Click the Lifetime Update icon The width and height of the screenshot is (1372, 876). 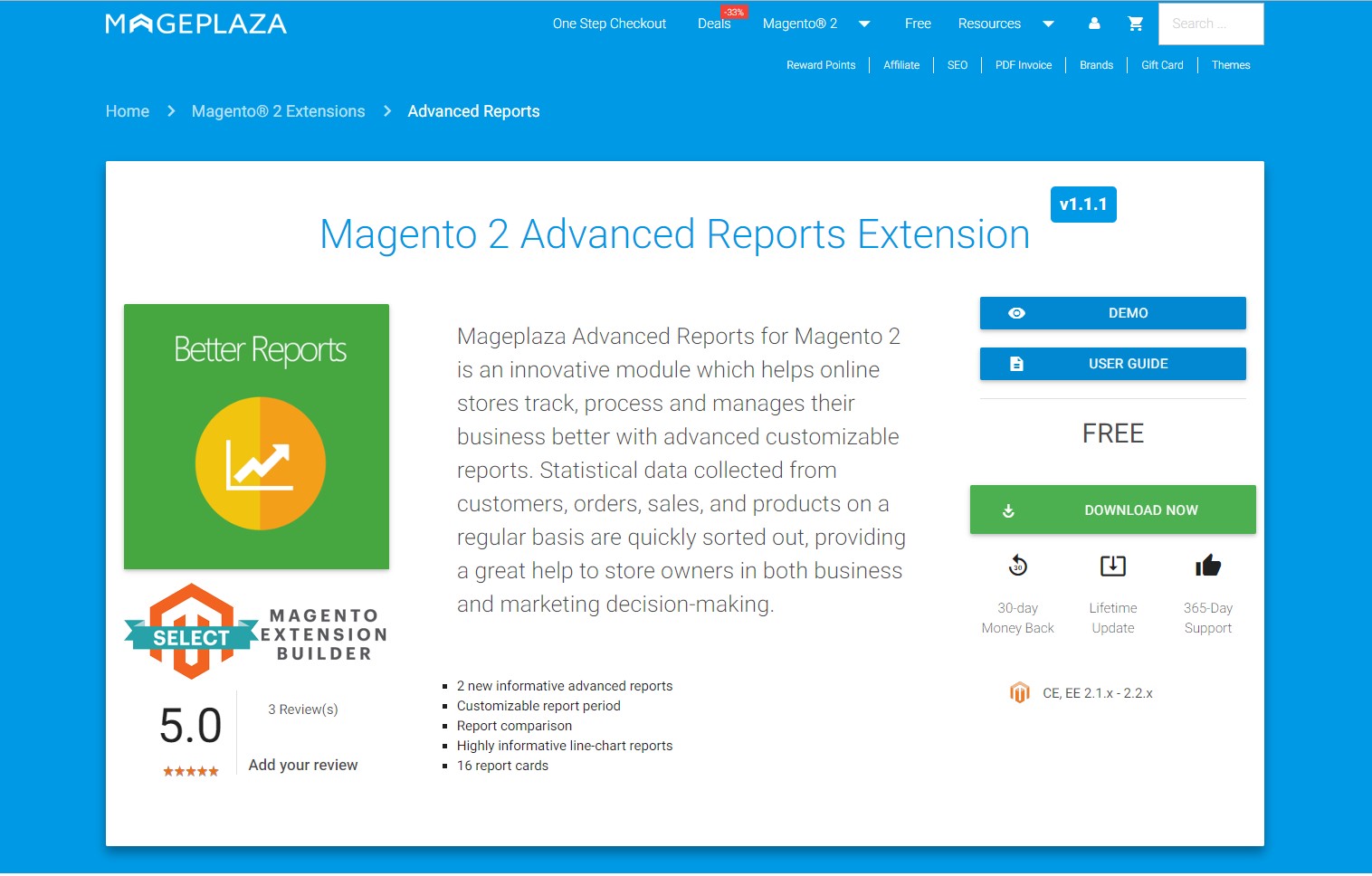(x=1112, y=566)
